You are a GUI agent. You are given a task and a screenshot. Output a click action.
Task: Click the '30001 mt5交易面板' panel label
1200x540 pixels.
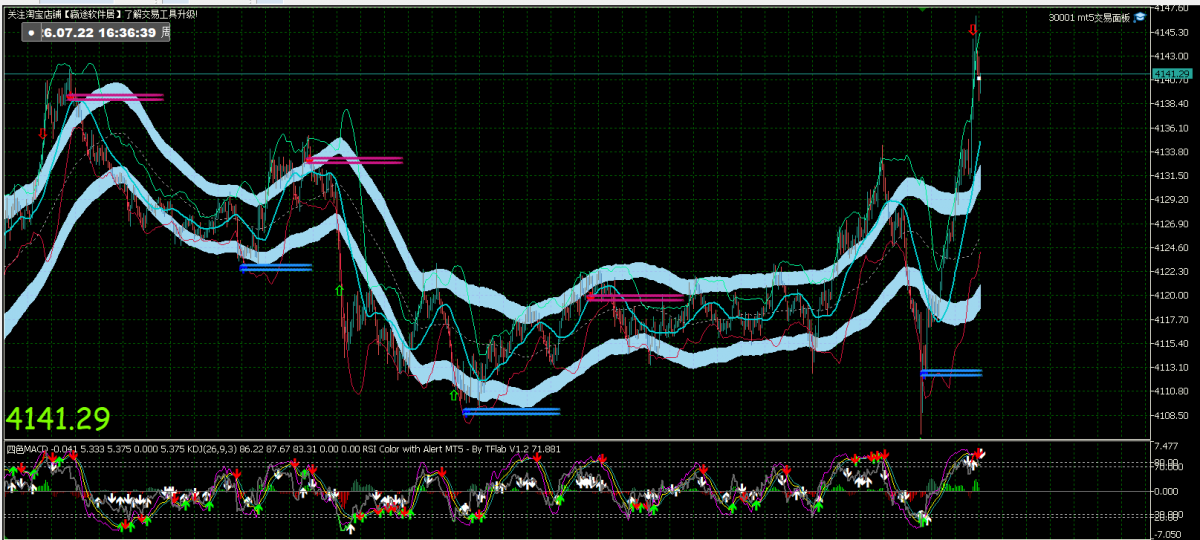(x=1089, y=18)
